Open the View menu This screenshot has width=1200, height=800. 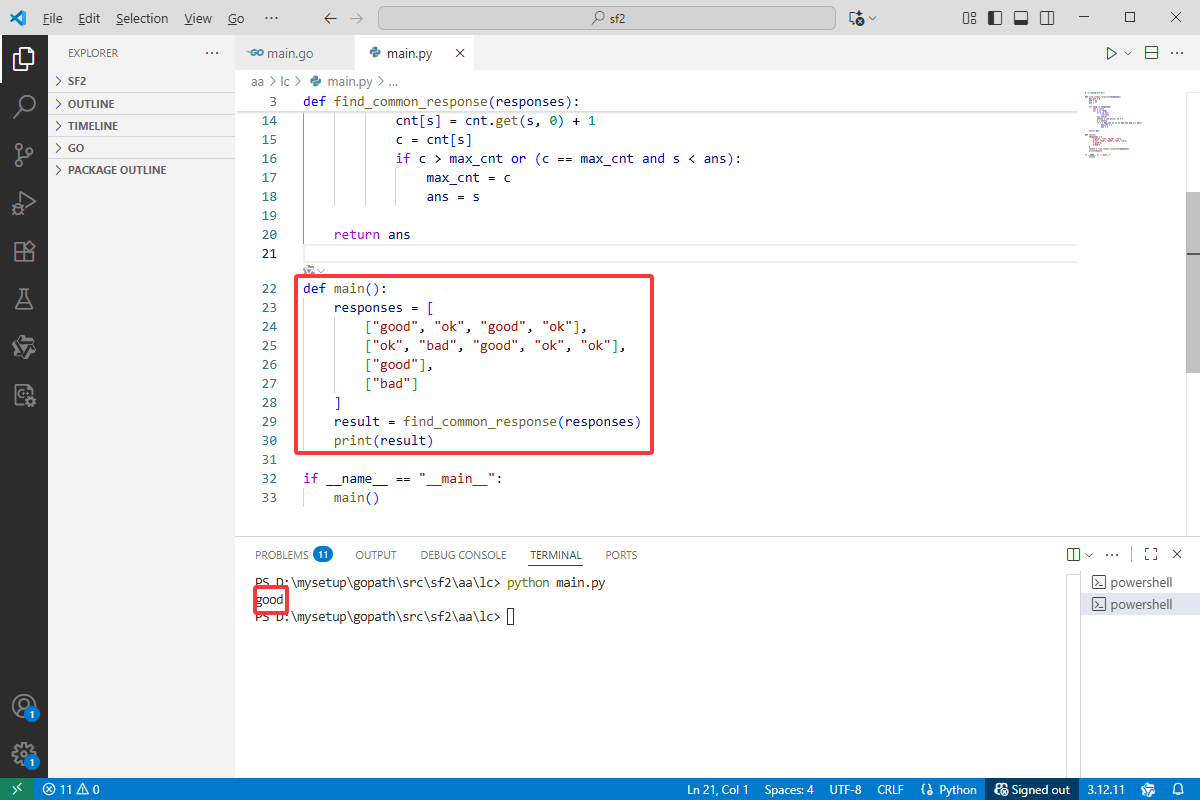198,18
